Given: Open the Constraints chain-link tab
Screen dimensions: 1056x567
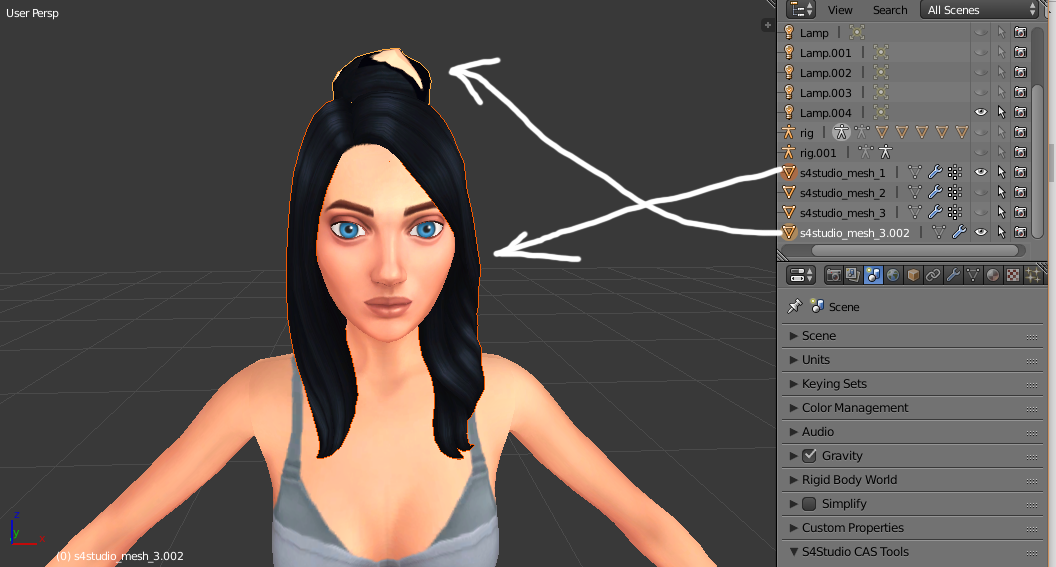Looking at the screenshot, I should pos(933,275).
